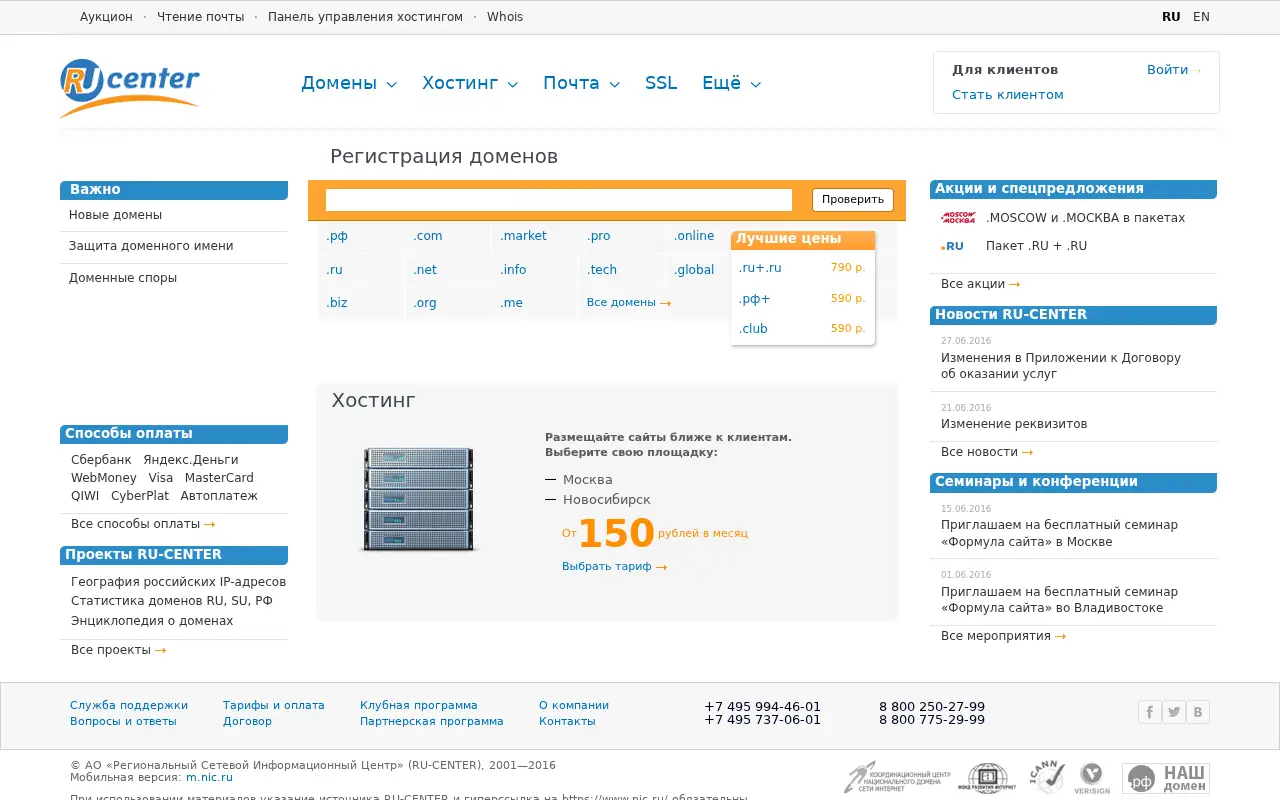
Task: Open the Стать клиентом link
Action: pyautogui.click(x=1008, y=95)
